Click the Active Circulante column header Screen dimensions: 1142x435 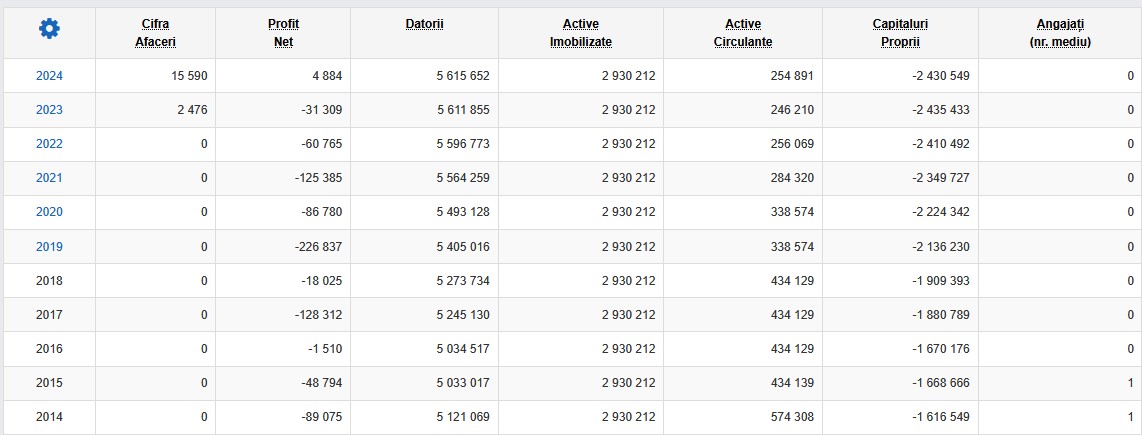[743, 33]
